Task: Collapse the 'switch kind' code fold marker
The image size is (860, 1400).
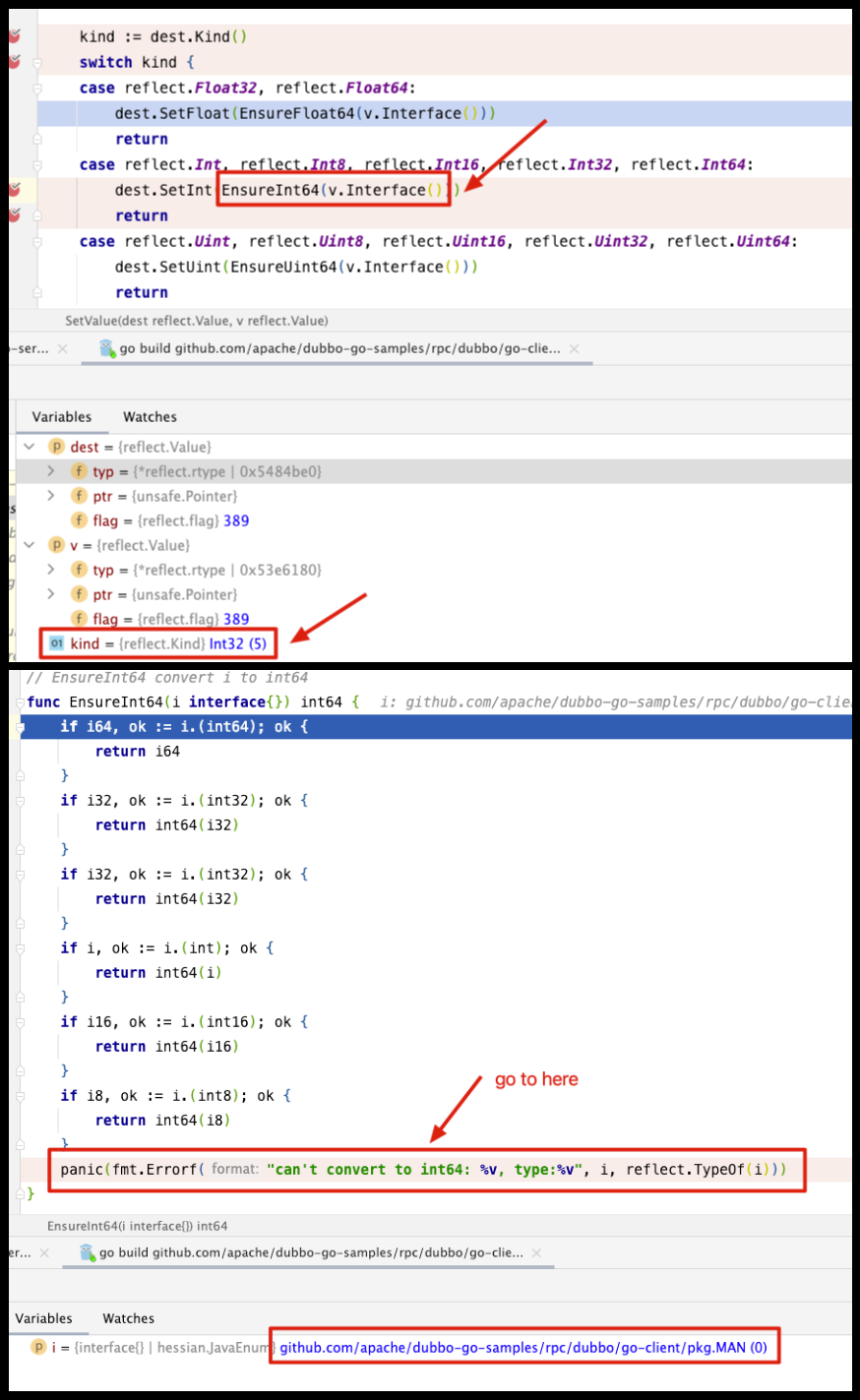Action: (x=37, y=62)
